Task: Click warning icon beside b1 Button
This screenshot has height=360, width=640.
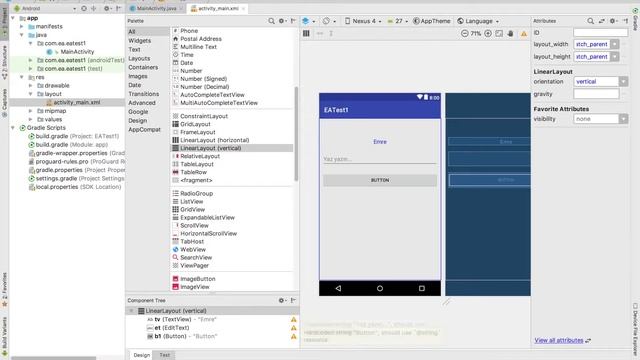Action: point(293,336)
